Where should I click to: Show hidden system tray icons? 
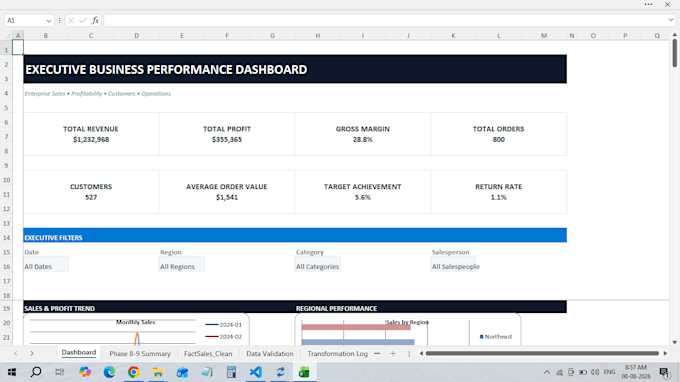click(547, 372)
